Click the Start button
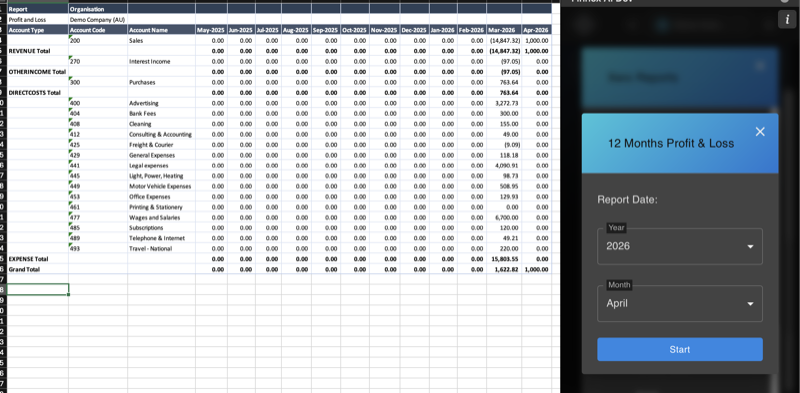The image size is (800, 393). (x=680, y=350)
